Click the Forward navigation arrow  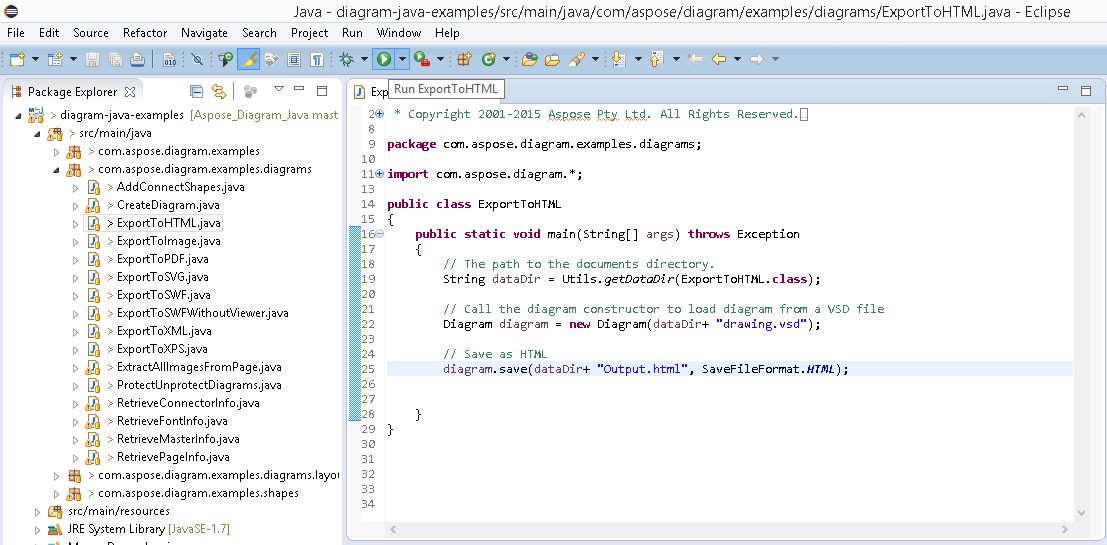(x=757, y=59)
